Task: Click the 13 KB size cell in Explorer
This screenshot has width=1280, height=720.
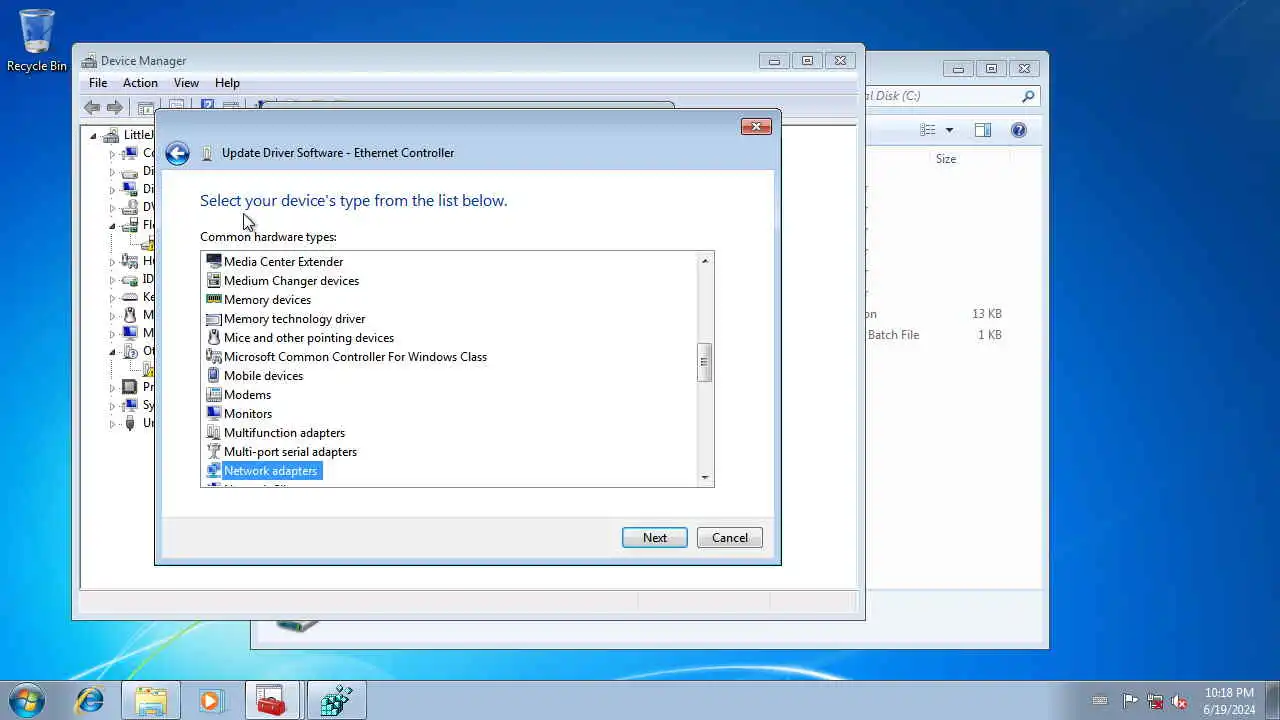Action: coord(986,314)
